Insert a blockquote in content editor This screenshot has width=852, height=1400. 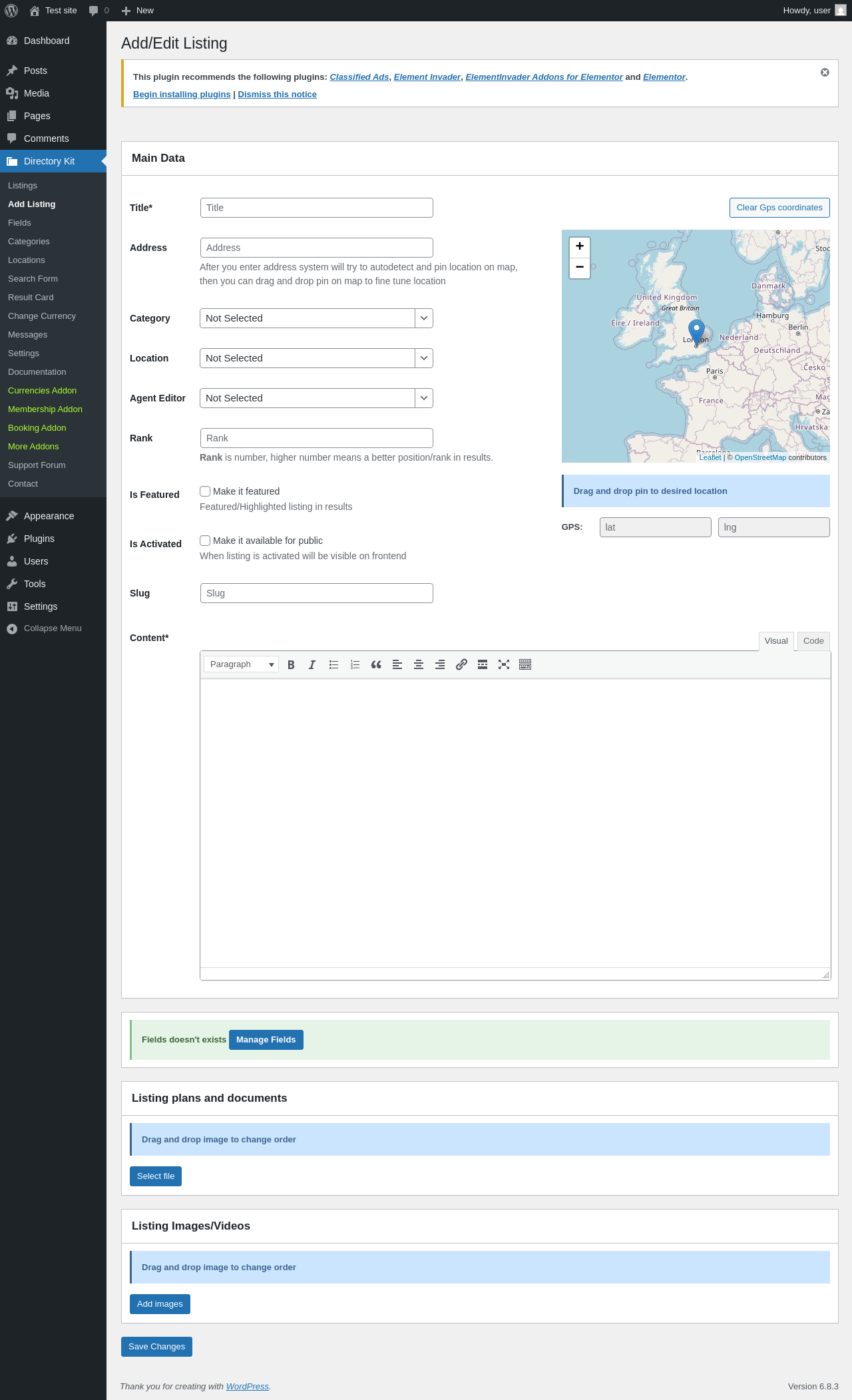click(376, 665)
